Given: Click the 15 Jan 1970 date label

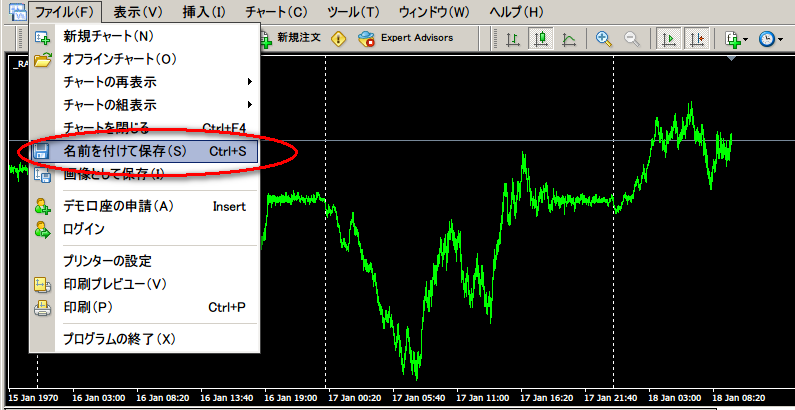Looking at the screenshot, I should (33, 397).
